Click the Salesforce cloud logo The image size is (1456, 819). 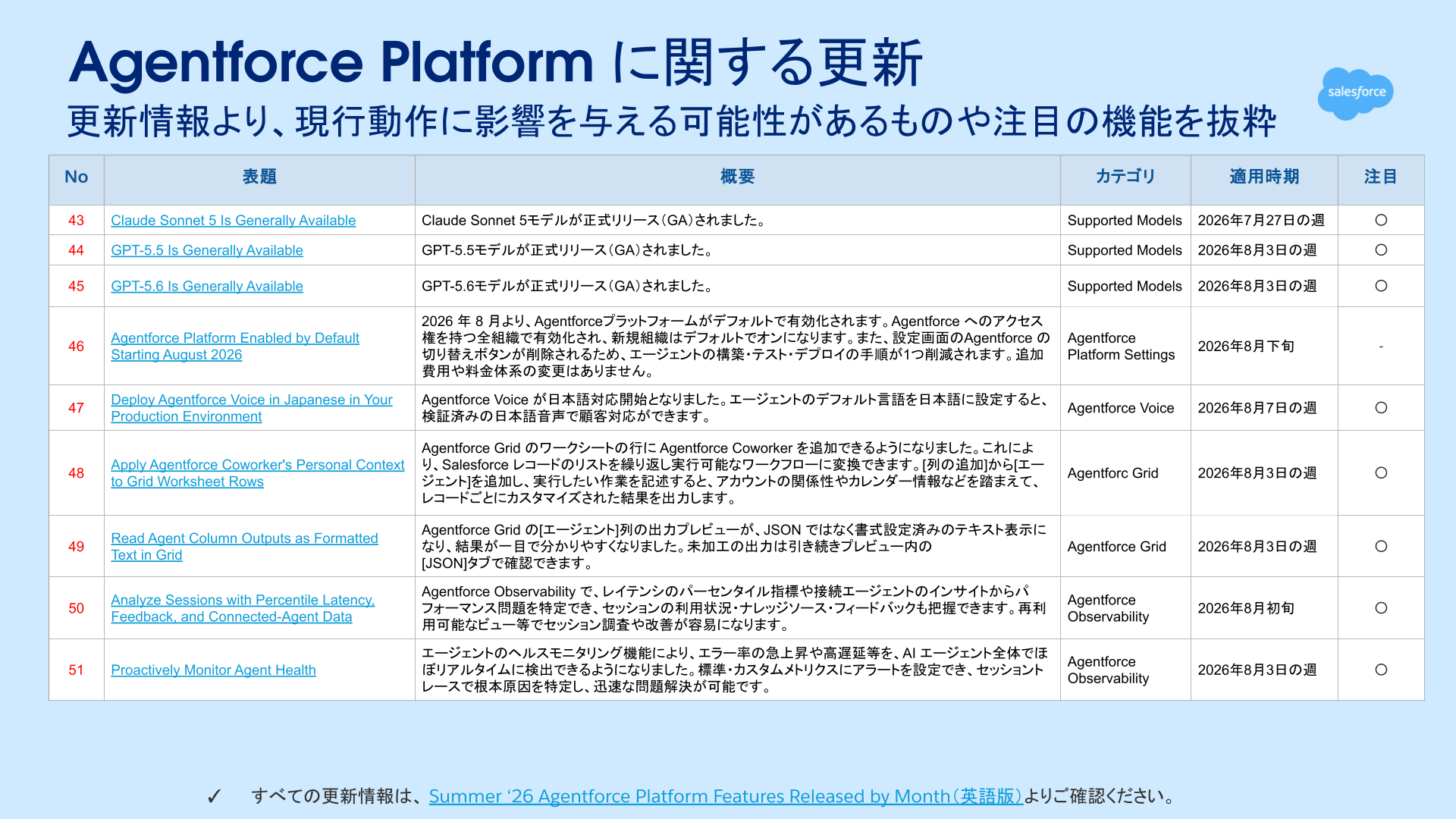click(x=1356, y=93)
